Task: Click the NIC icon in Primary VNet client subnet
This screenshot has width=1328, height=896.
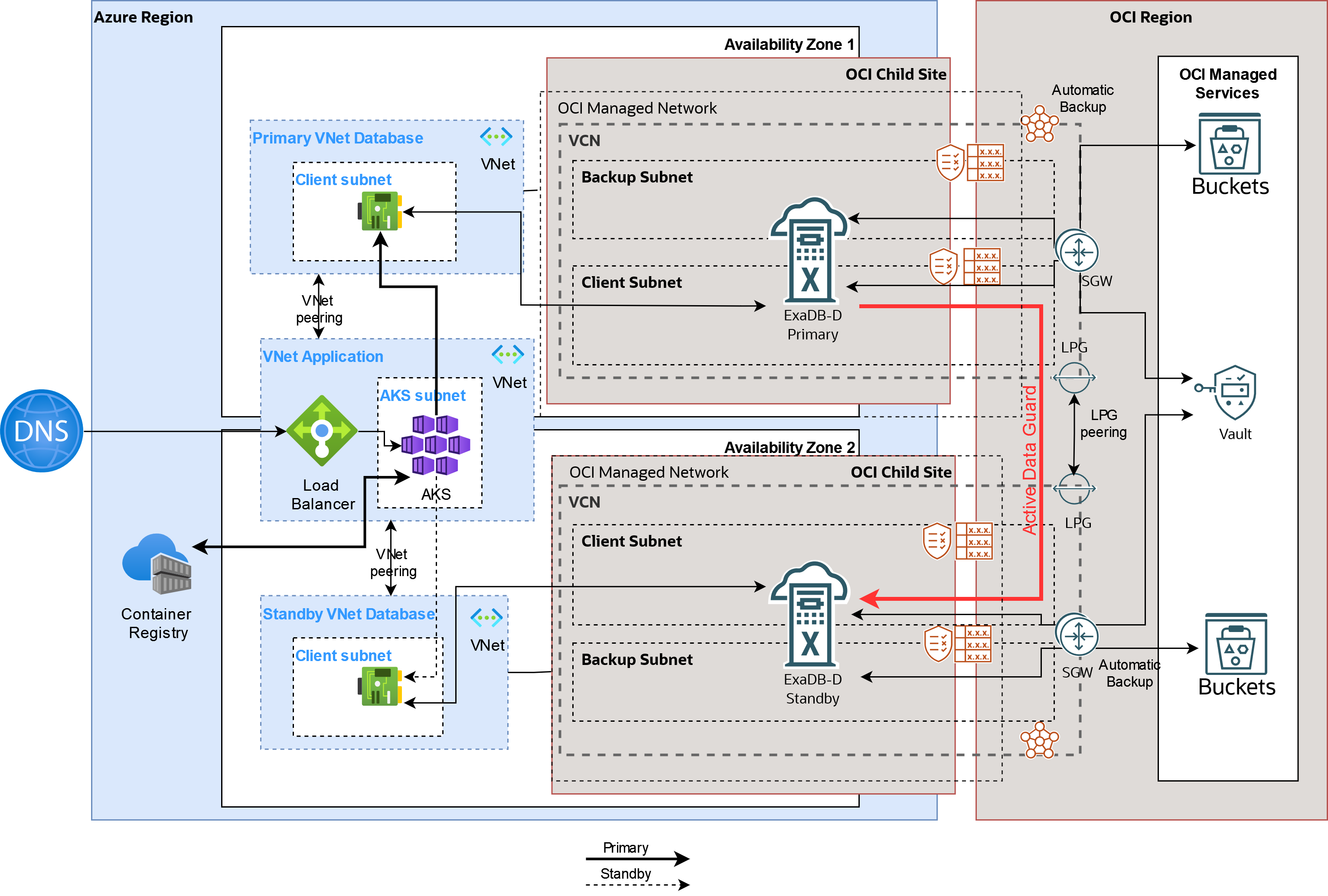Action: [x=381, y=211]
